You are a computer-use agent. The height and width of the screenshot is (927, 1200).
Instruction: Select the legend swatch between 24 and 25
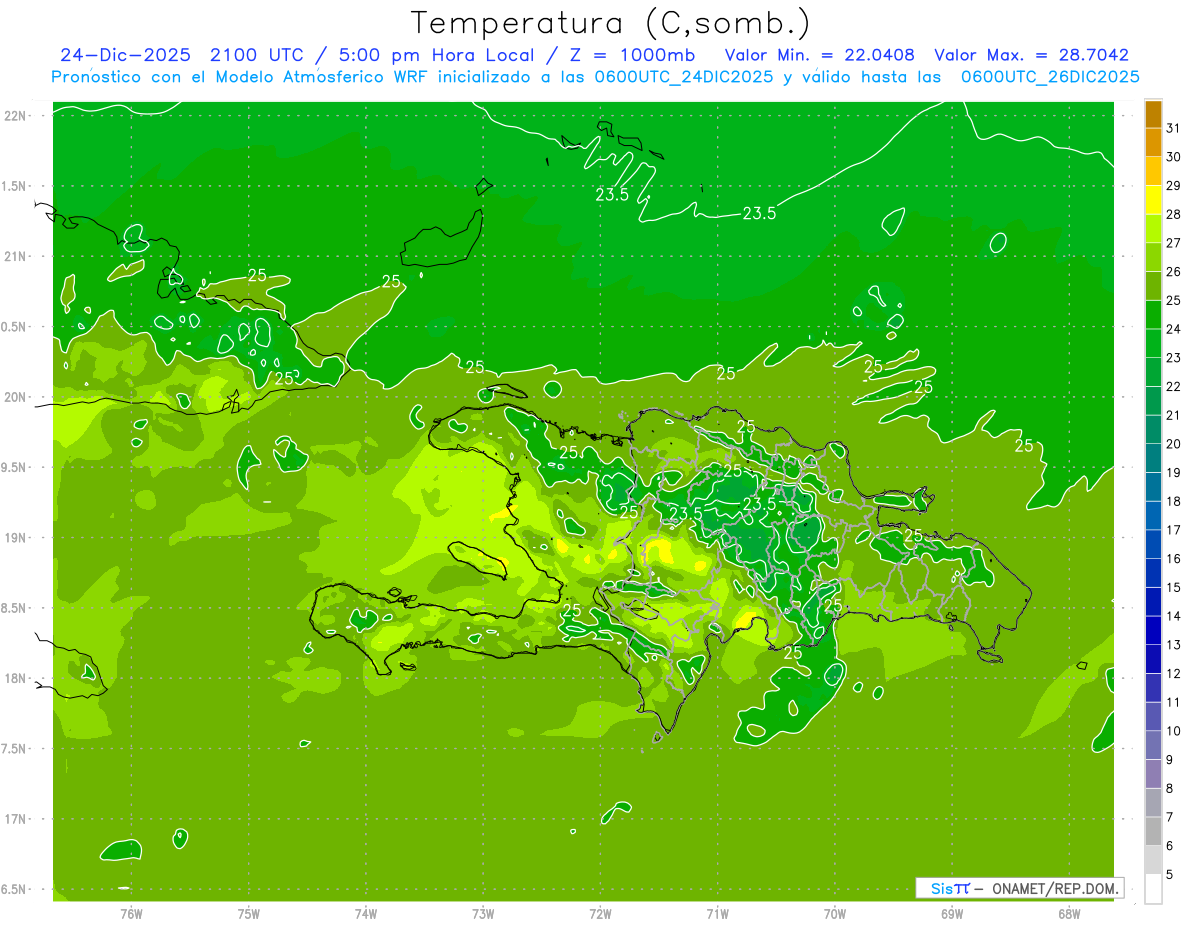(1153, 314)
